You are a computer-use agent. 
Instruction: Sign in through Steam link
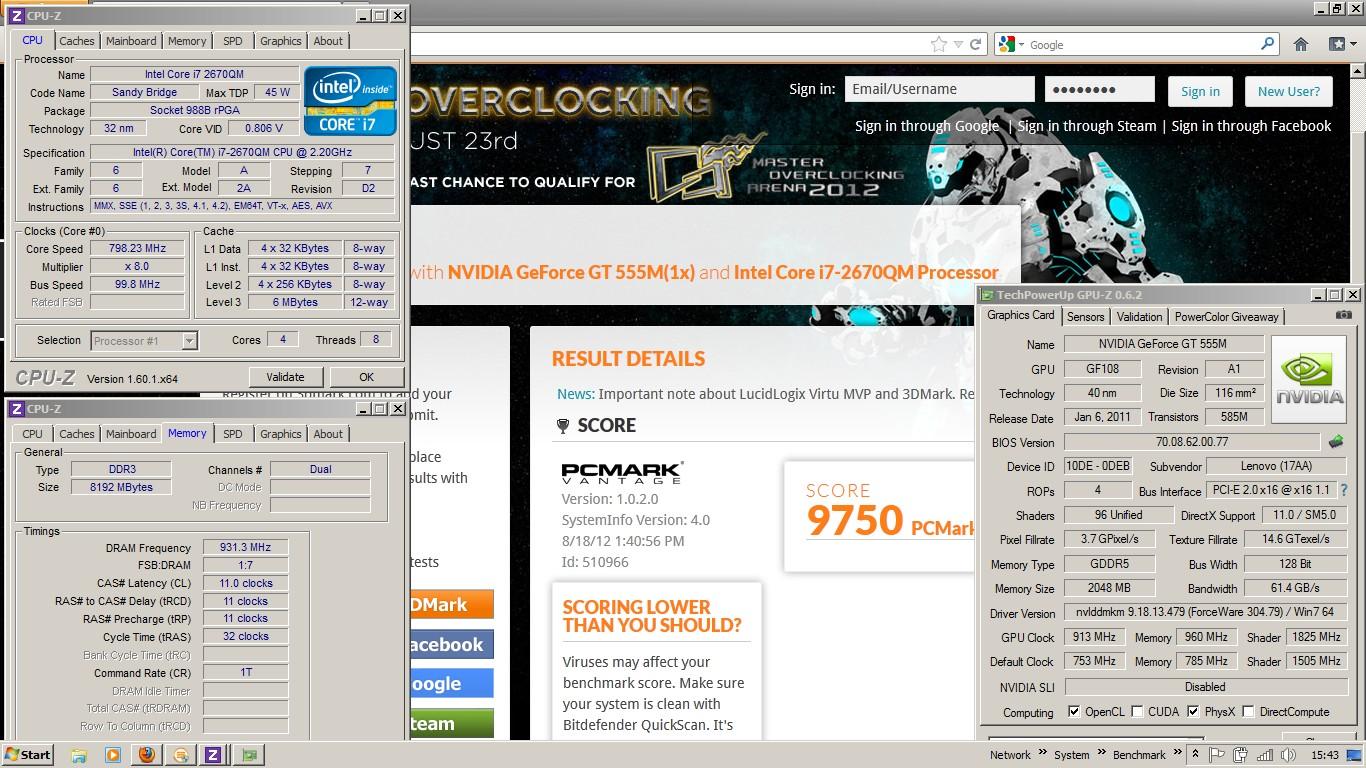point(1087,126)
